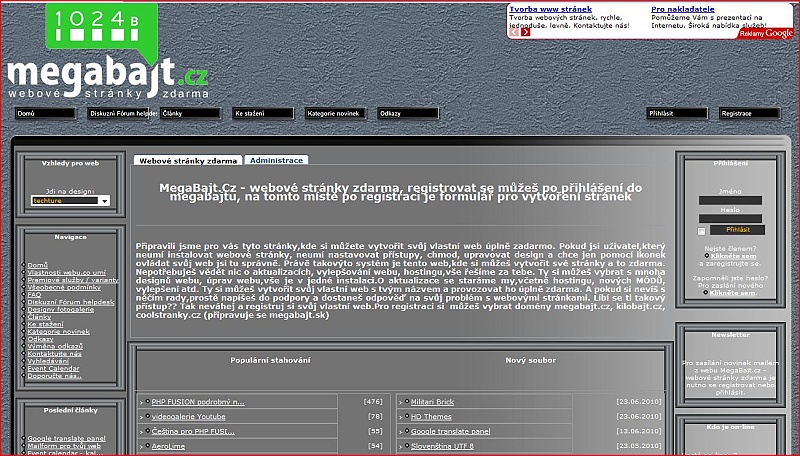800x456 pixels.
Task: Open Ke stažení sidebar link
Action: click(45, 324)
